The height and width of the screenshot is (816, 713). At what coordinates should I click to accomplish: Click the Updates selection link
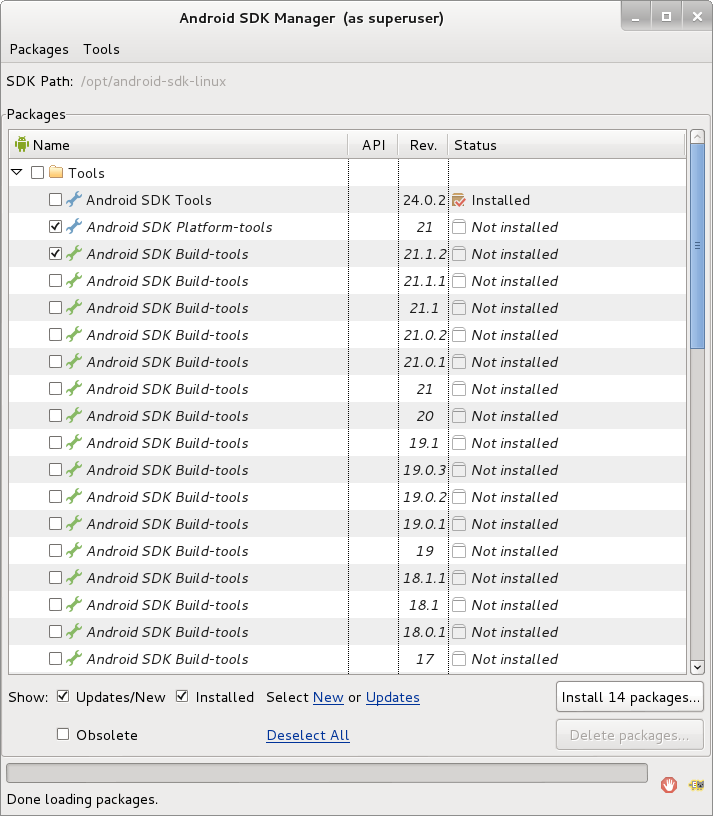pos(392,697)
